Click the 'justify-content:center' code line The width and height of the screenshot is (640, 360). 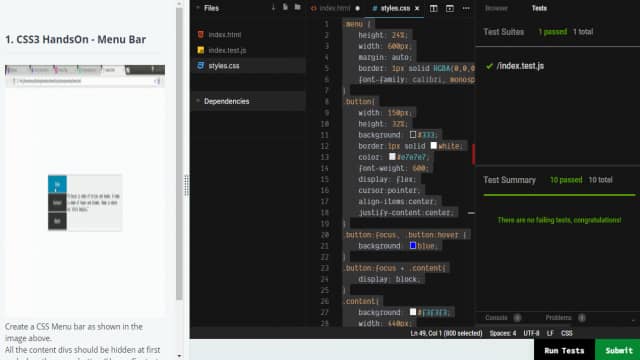(x=406, y=212)
